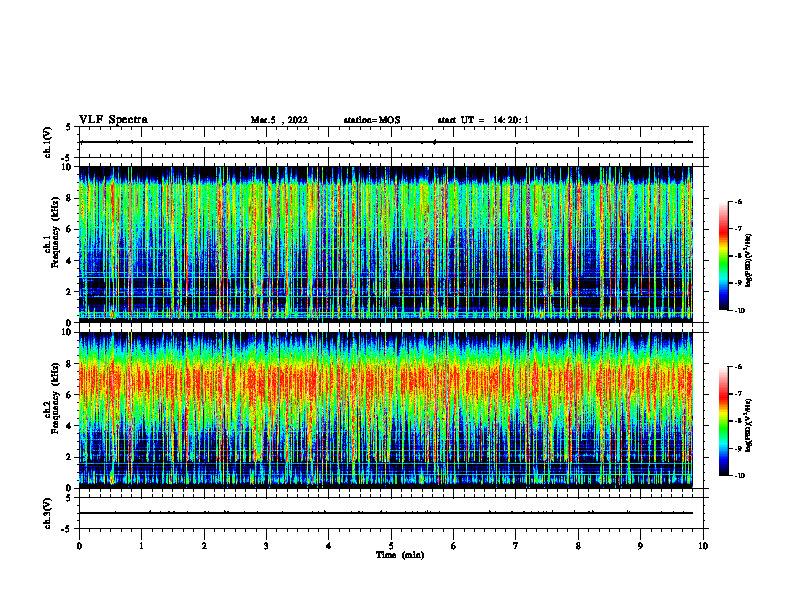Click the ch.3 voltage waveform trace

(x=386, y=513)
